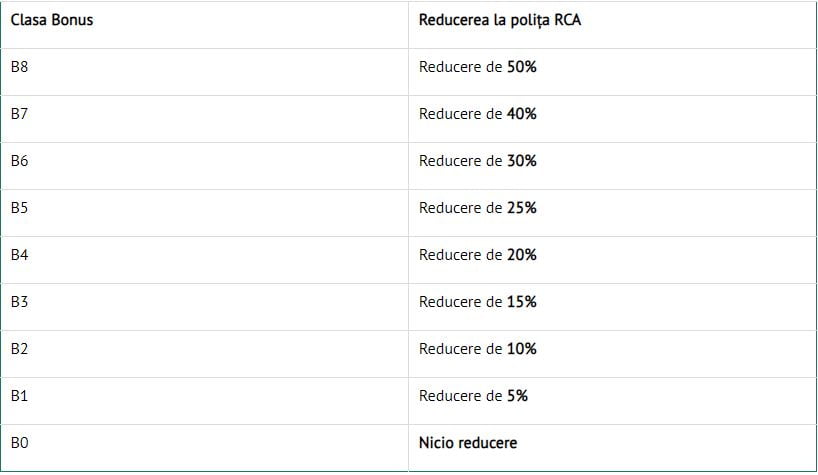
Task: Select the B2 bonus class cell
Action: (x=20, y=349)
